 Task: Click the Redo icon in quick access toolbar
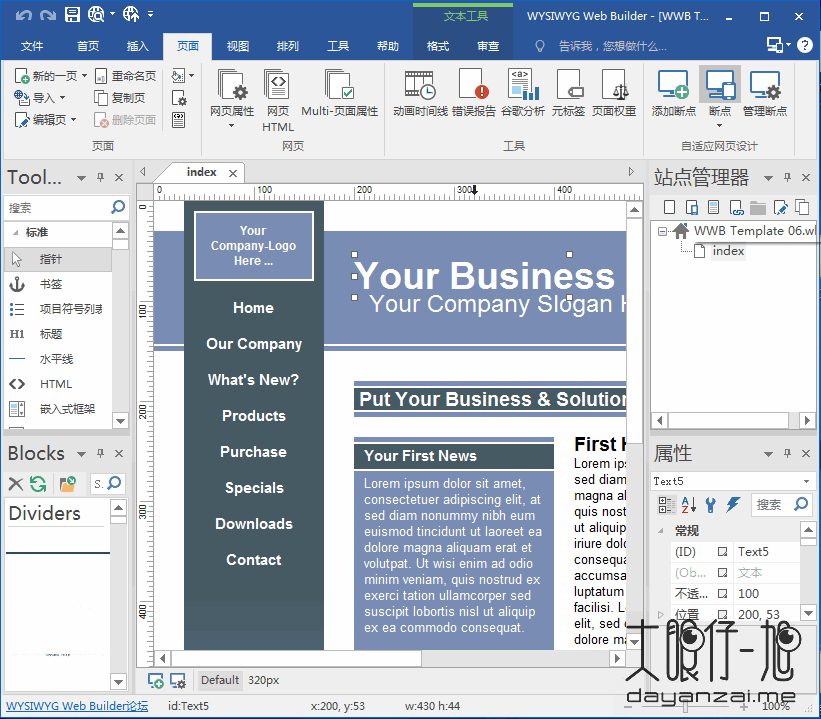pyautogui.click(x=48, y=15)
